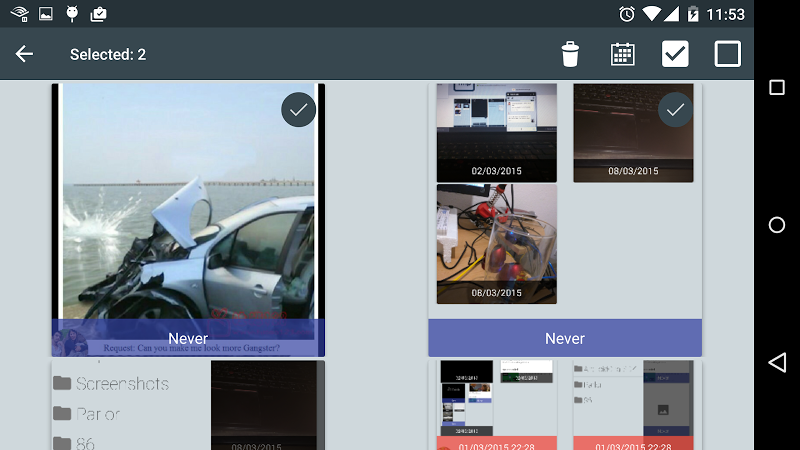Image resolution: width=800 pixels, height=450 pixels.
Task: Tap the clipboard check notification icon
Action: coord(98,14)
